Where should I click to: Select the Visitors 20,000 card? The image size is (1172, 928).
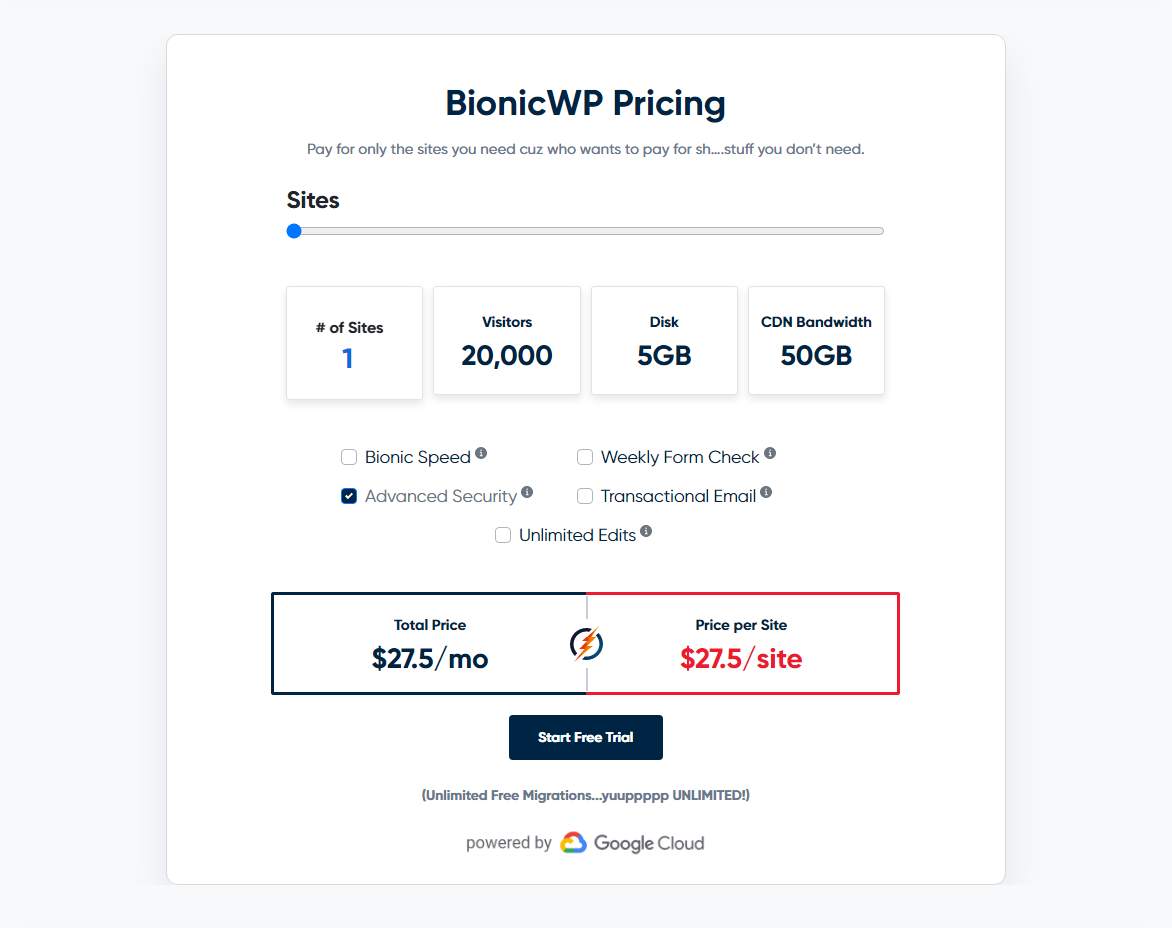click(x=507, y=340)
